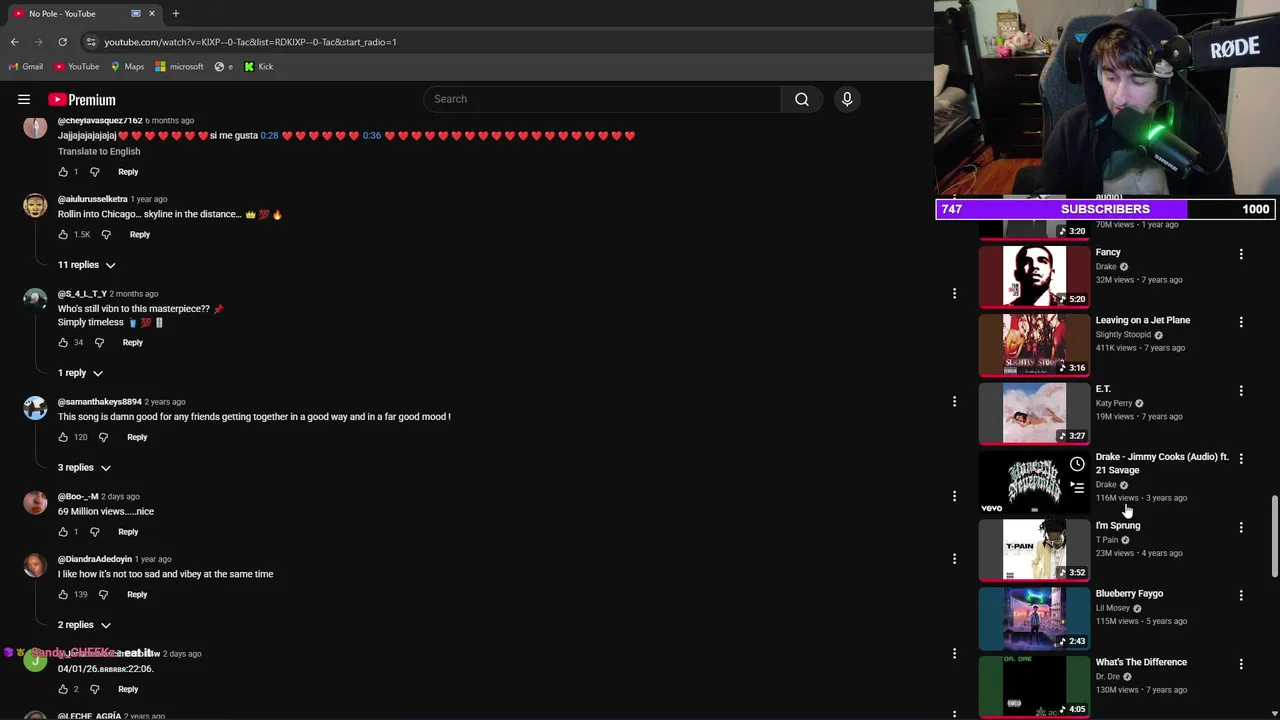Open the I'm Sprung video title

click(x=1118, y=525)
